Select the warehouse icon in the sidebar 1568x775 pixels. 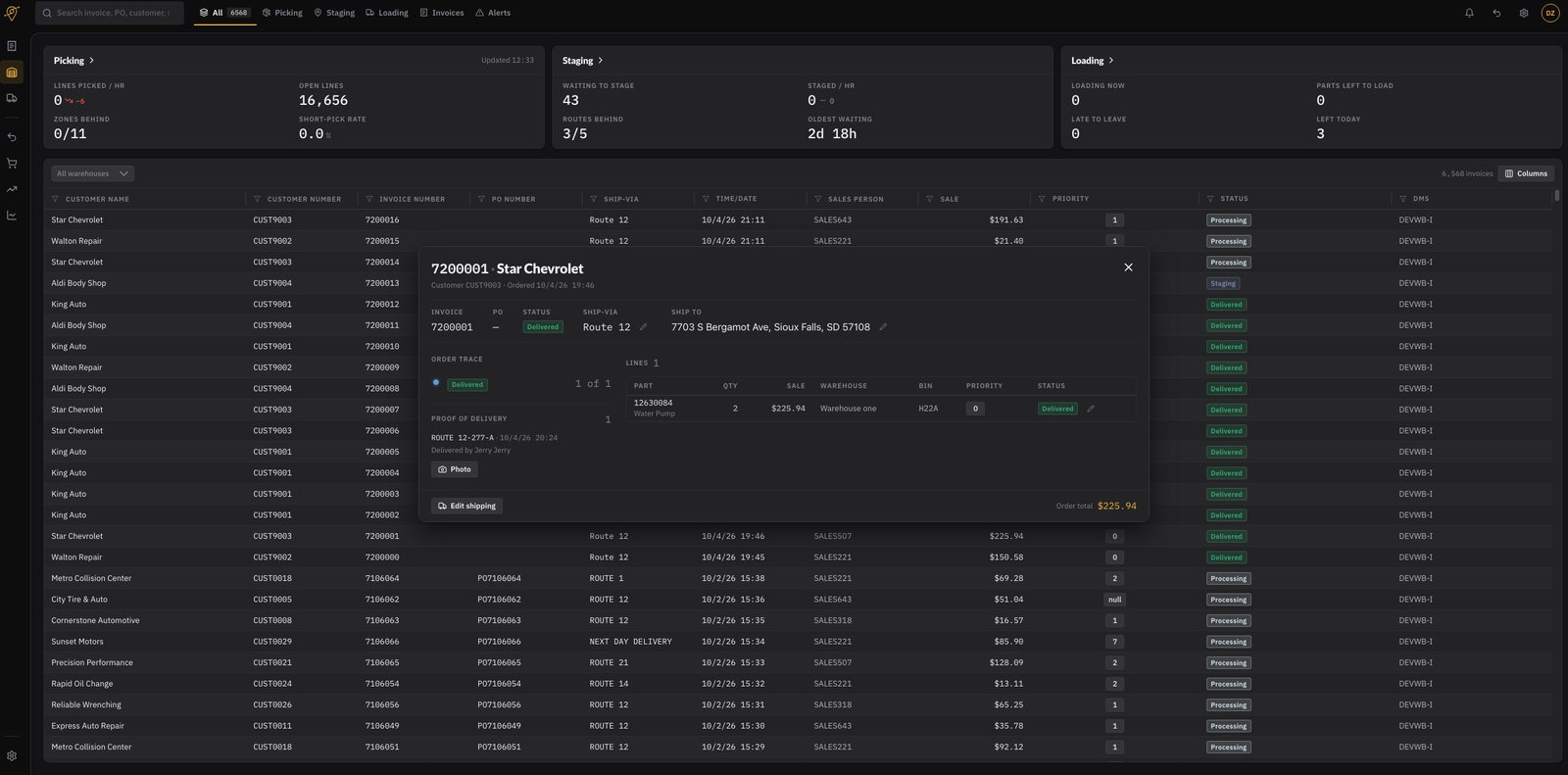click(x=12, y=73)
